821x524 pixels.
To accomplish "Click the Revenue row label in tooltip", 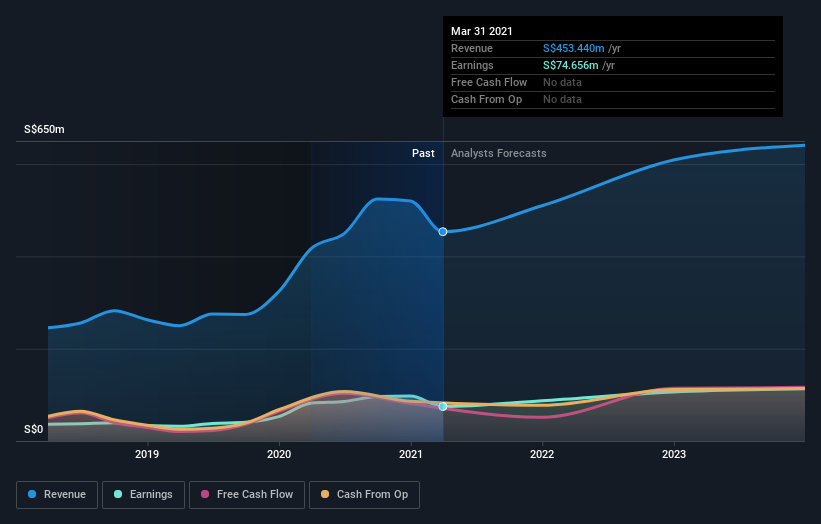I will pyautogui.click(x=472, y=49).
